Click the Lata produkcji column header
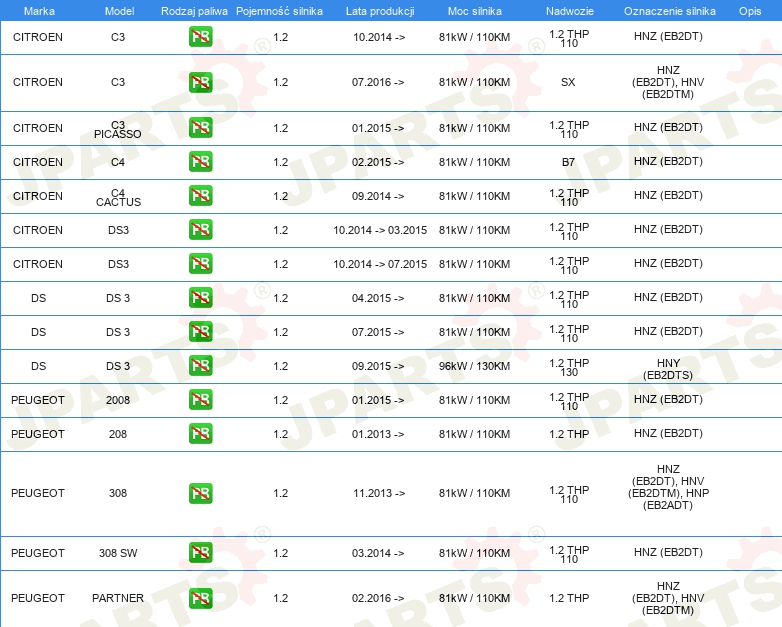This screenshot has width=782, height=627. point(380,11)
